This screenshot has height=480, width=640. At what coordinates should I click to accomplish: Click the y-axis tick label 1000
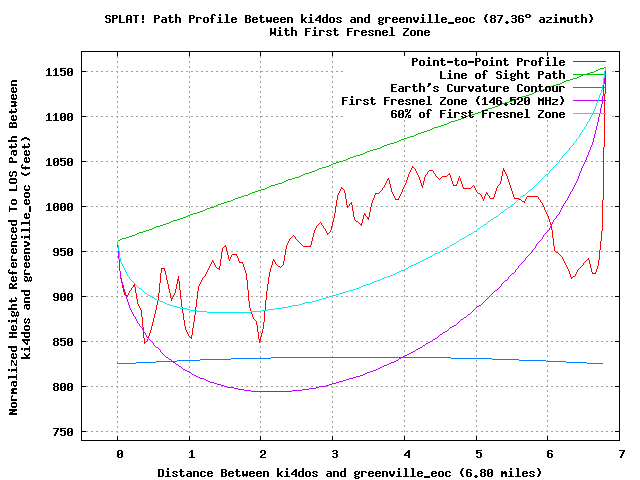tap(59, 207)
